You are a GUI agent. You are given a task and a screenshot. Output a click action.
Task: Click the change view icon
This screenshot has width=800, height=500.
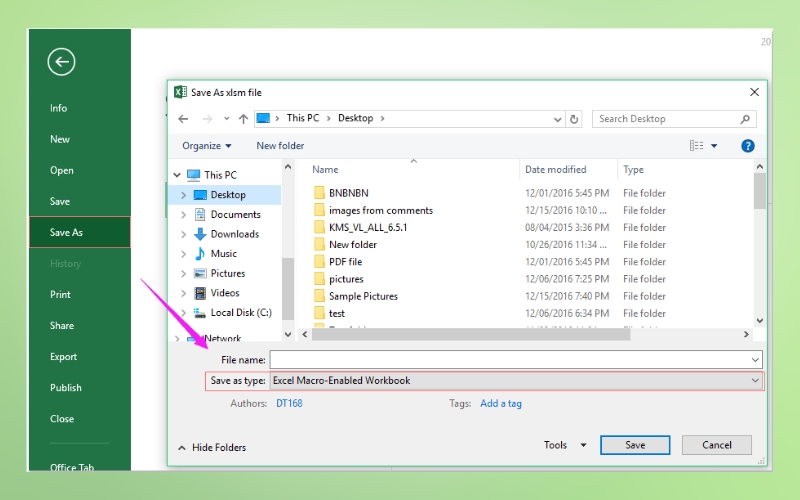coord(696,146)
